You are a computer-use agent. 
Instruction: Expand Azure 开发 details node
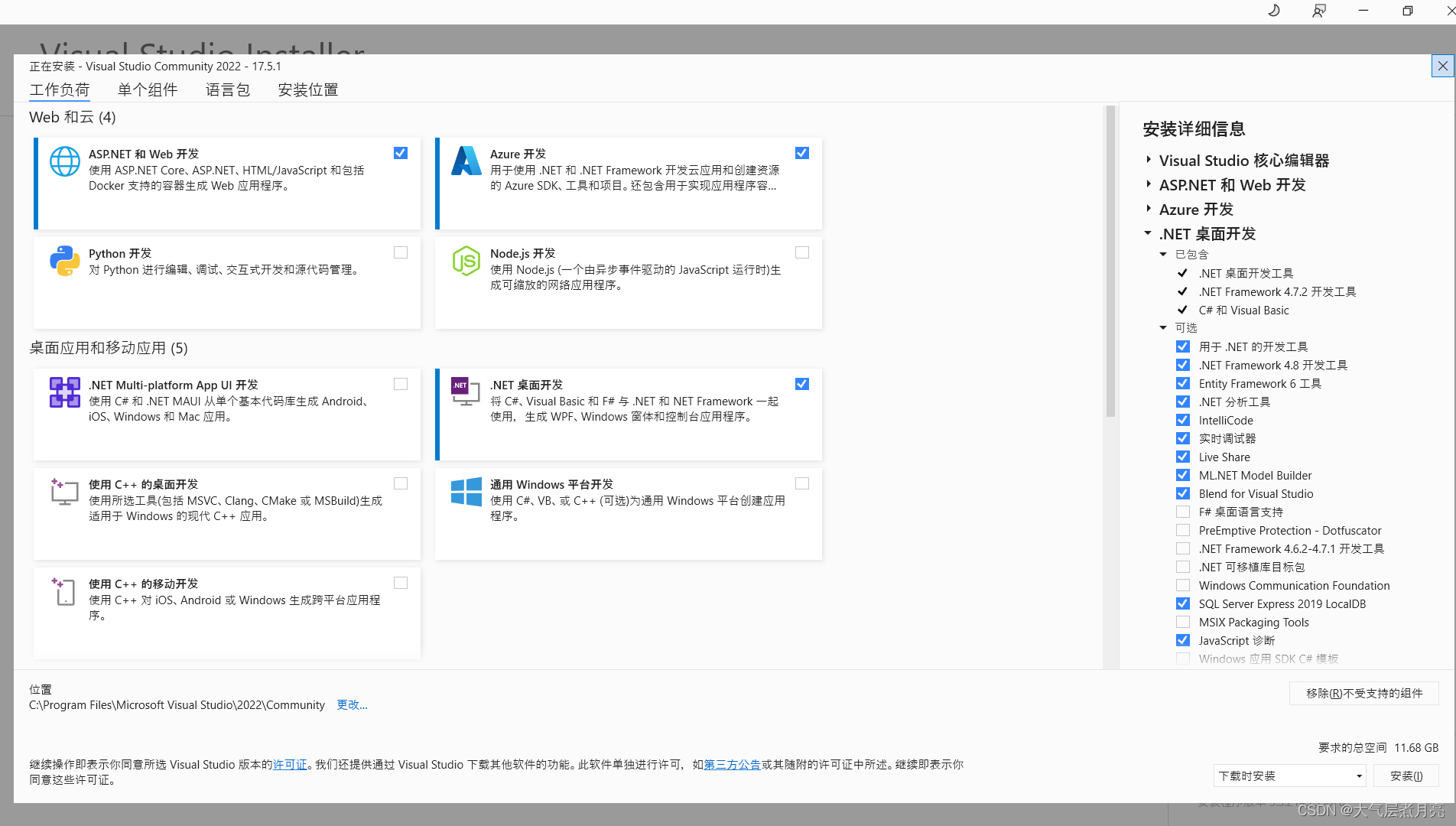[x=1149, y=209]
